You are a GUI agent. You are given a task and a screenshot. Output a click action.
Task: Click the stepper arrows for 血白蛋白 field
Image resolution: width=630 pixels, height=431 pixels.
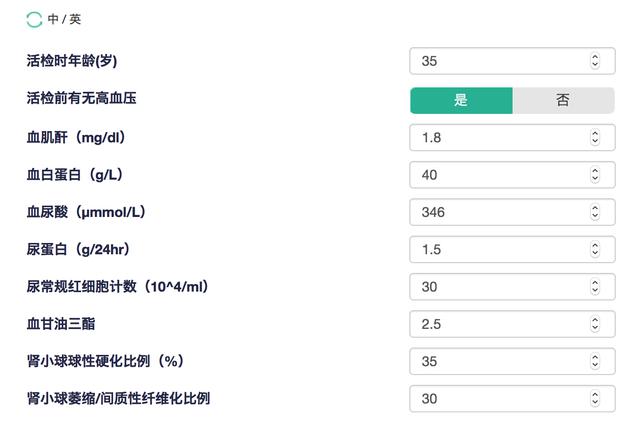point(595,175)
